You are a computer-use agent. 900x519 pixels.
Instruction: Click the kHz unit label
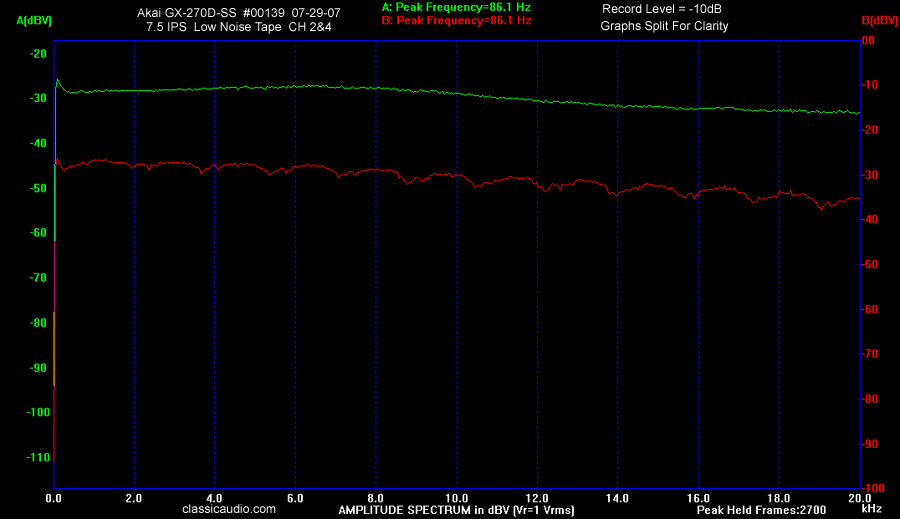[871, 509]
